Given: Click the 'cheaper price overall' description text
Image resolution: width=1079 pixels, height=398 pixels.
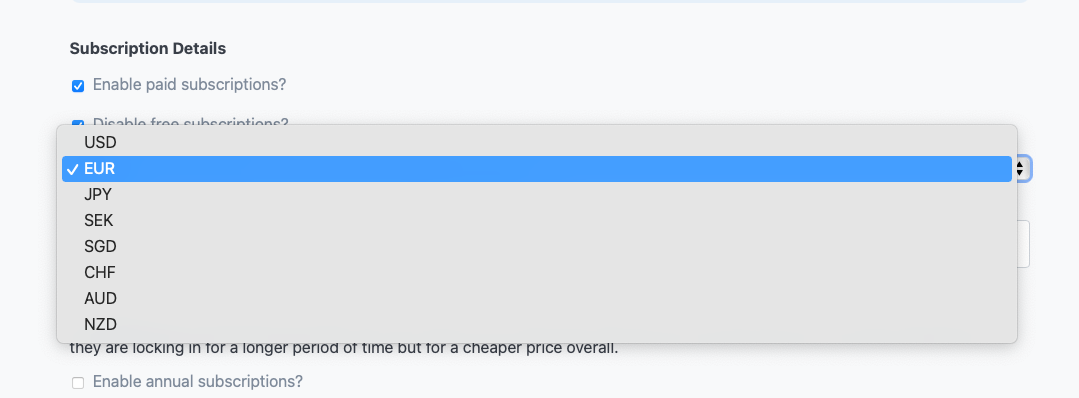Looking at the screenshot, I should 544,348.
